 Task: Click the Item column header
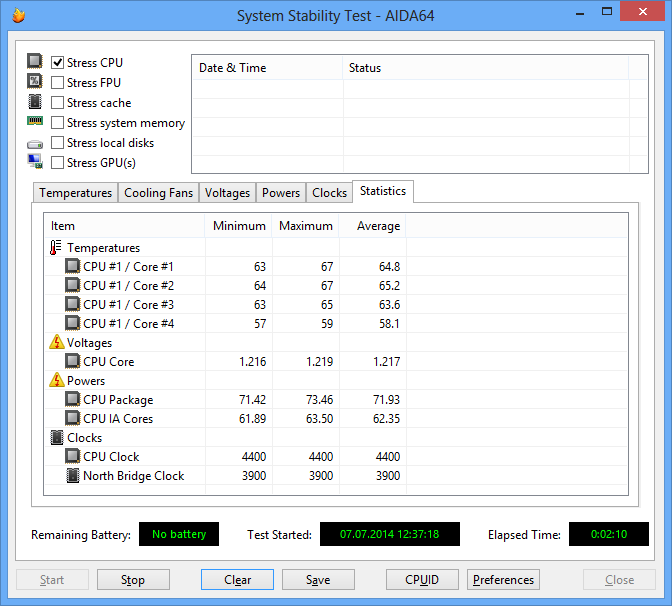[124, 226]
